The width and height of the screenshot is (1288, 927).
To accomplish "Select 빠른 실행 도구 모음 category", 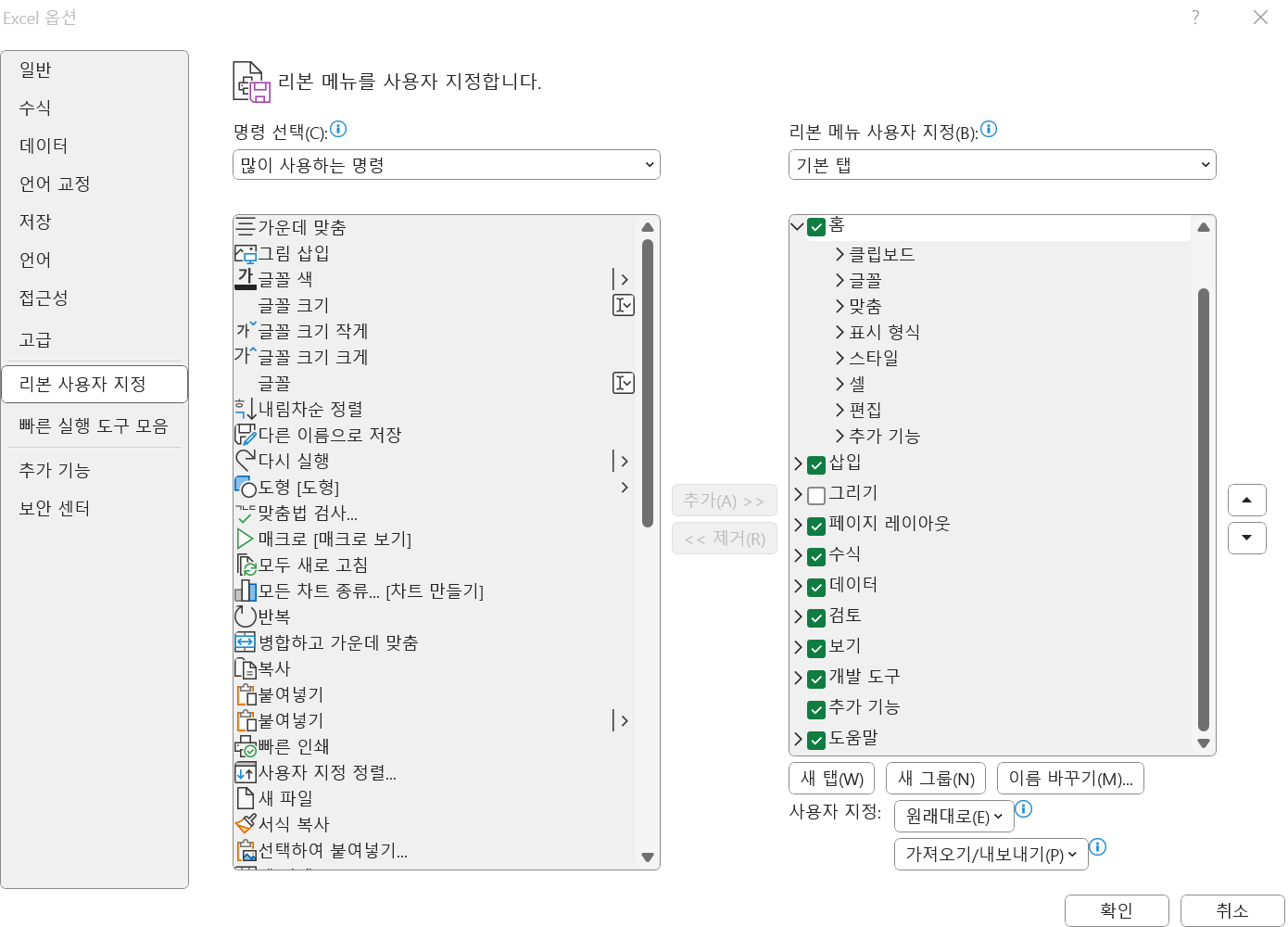I will (95, 425).
